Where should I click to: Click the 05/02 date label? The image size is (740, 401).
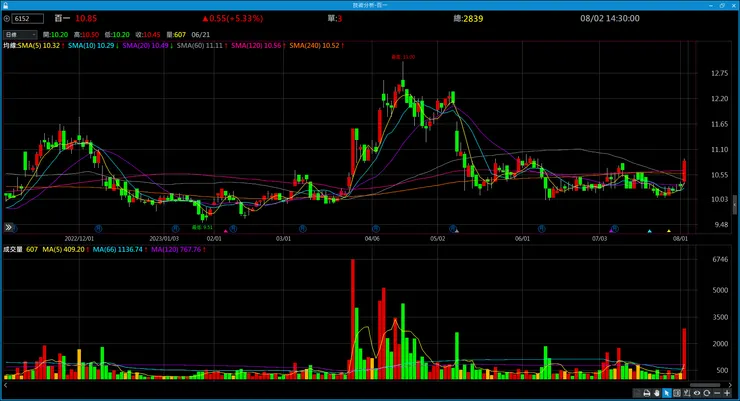point(437,238)
